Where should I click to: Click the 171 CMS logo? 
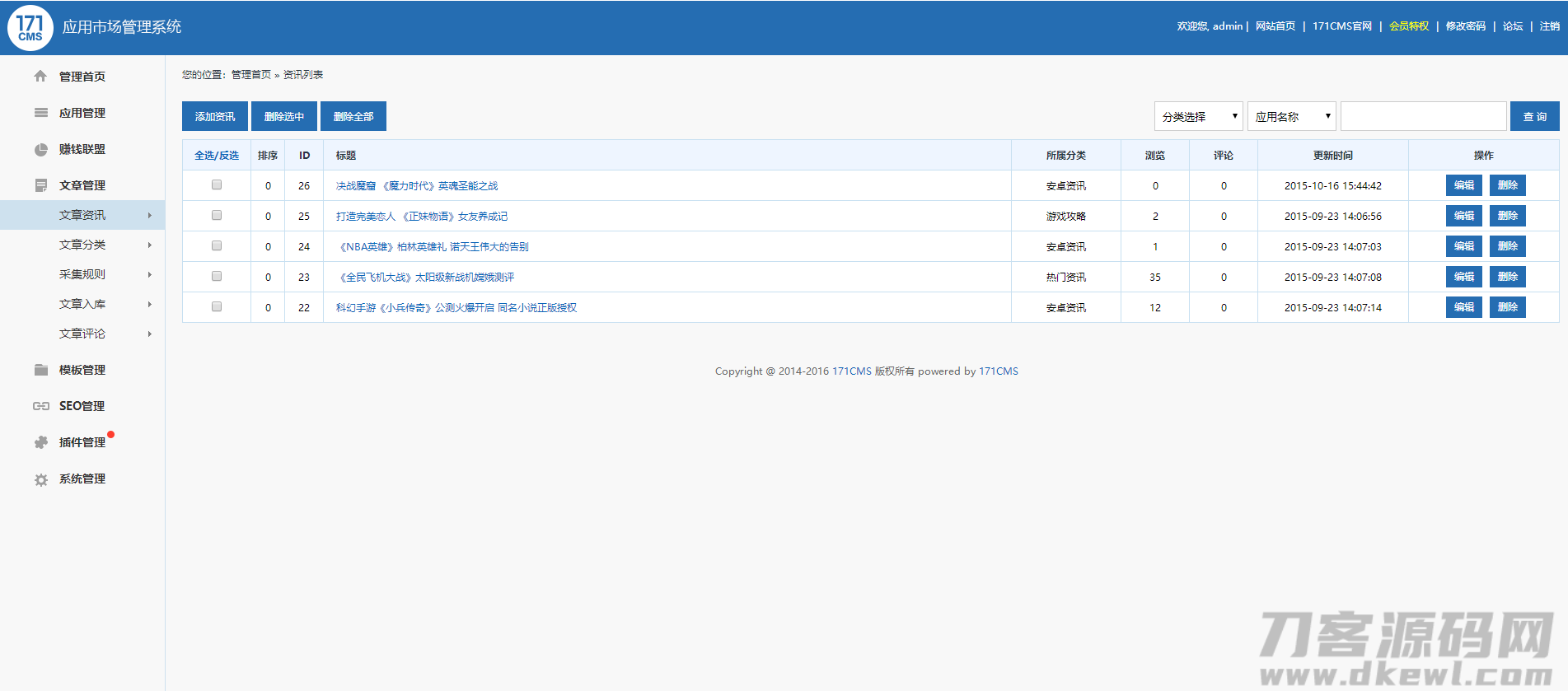[x=30, y=27]
